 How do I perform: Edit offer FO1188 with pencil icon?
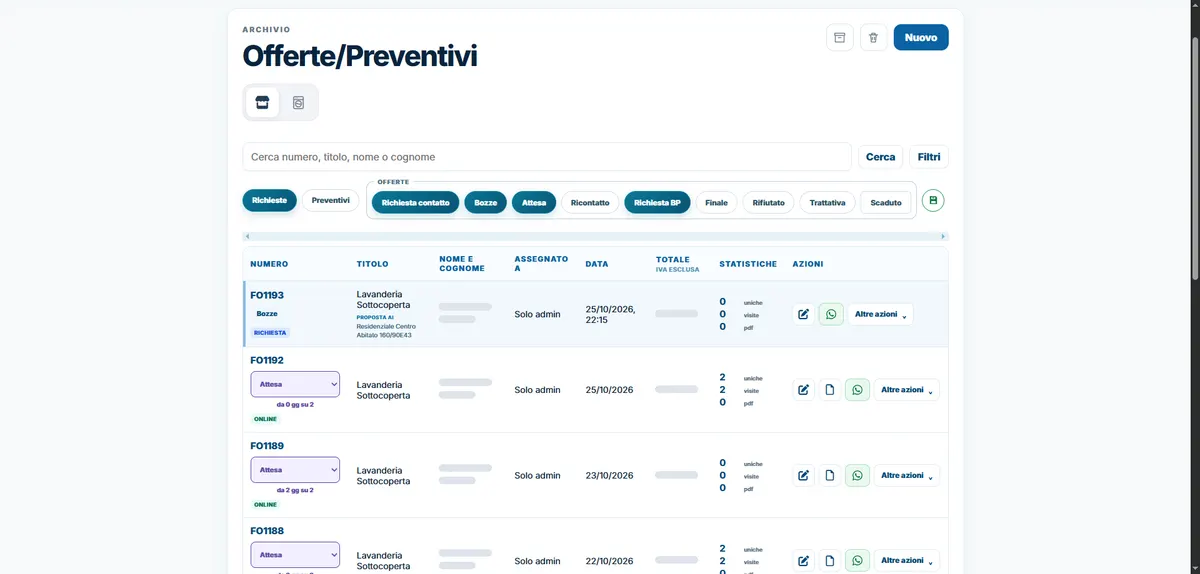pyautogui.click(x=803, y=561)
